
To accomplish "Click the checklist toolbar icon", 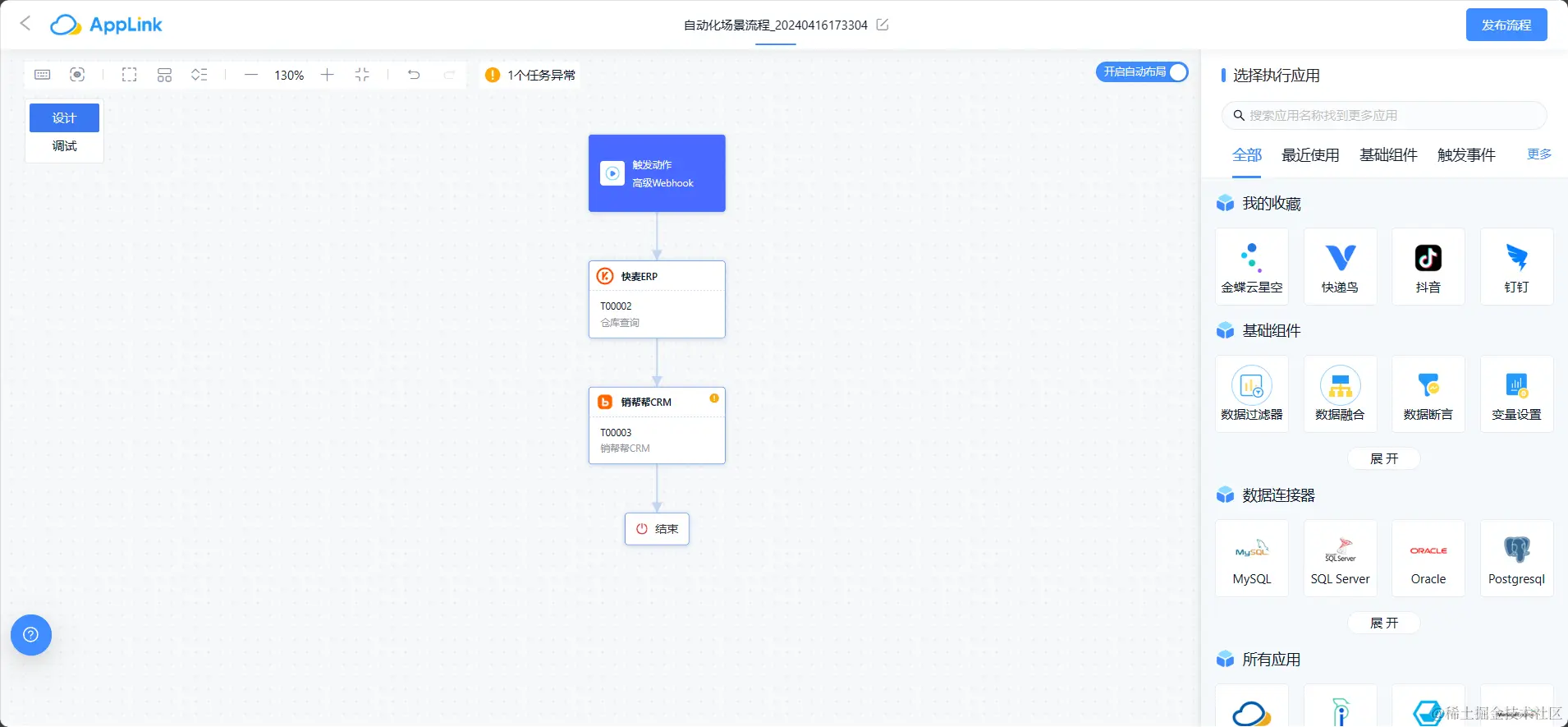I will pos(199,75).
